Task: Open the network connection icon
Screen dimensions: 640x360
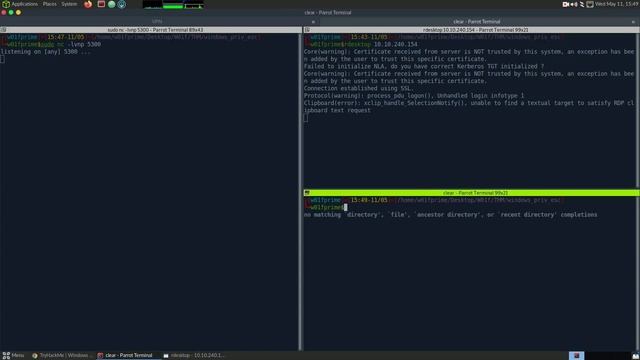Action: [x=582, y=4]
